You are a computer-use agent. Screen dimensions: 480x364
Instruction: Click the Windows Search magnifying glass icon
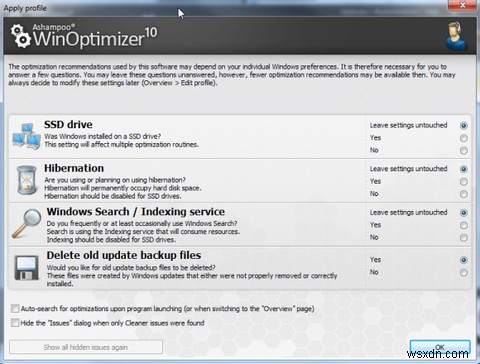coord(27,223)
